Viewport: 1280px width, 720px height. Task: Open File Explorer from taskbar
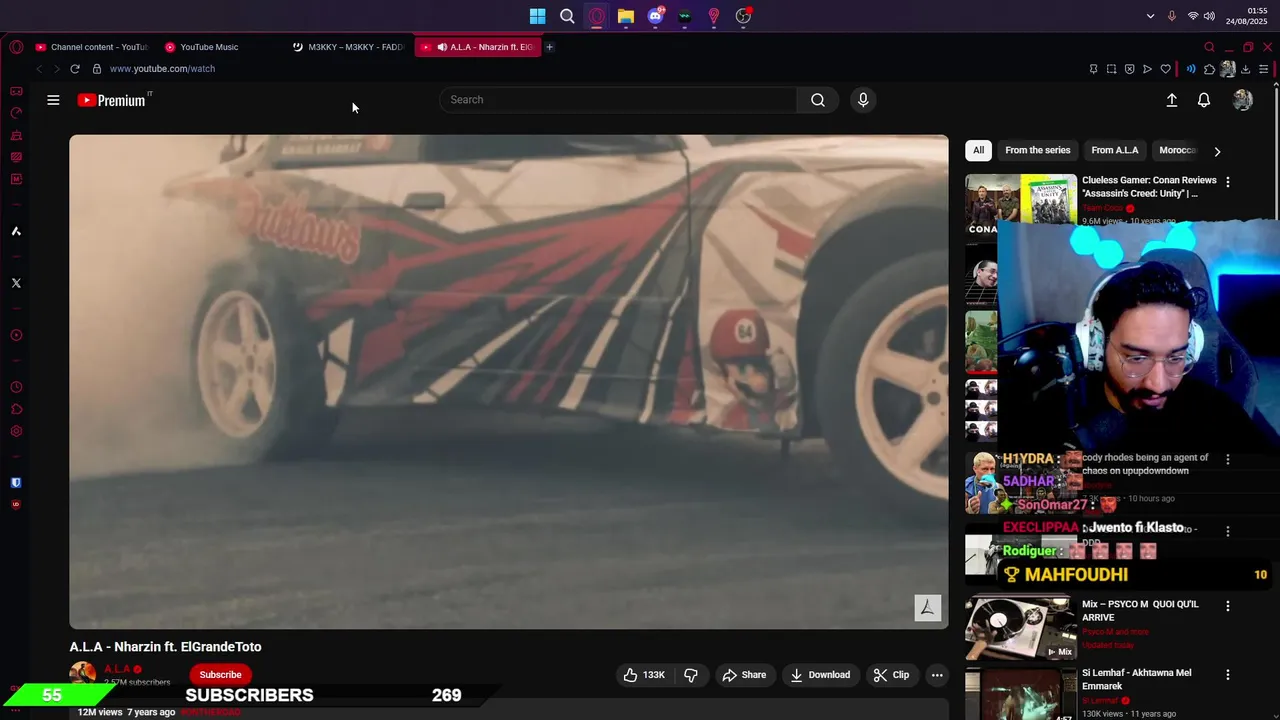pyautogui.click(x=625, y=16)
